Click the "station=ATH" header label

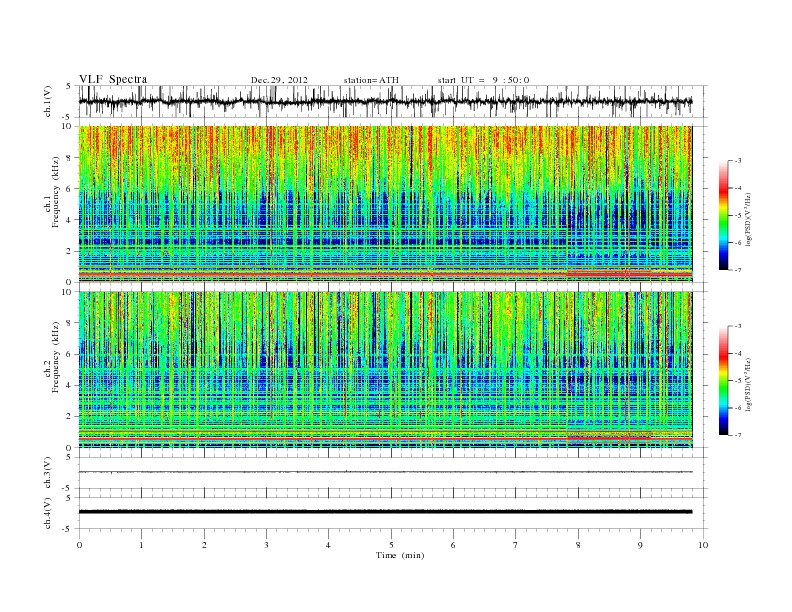[x=371, y=80]
